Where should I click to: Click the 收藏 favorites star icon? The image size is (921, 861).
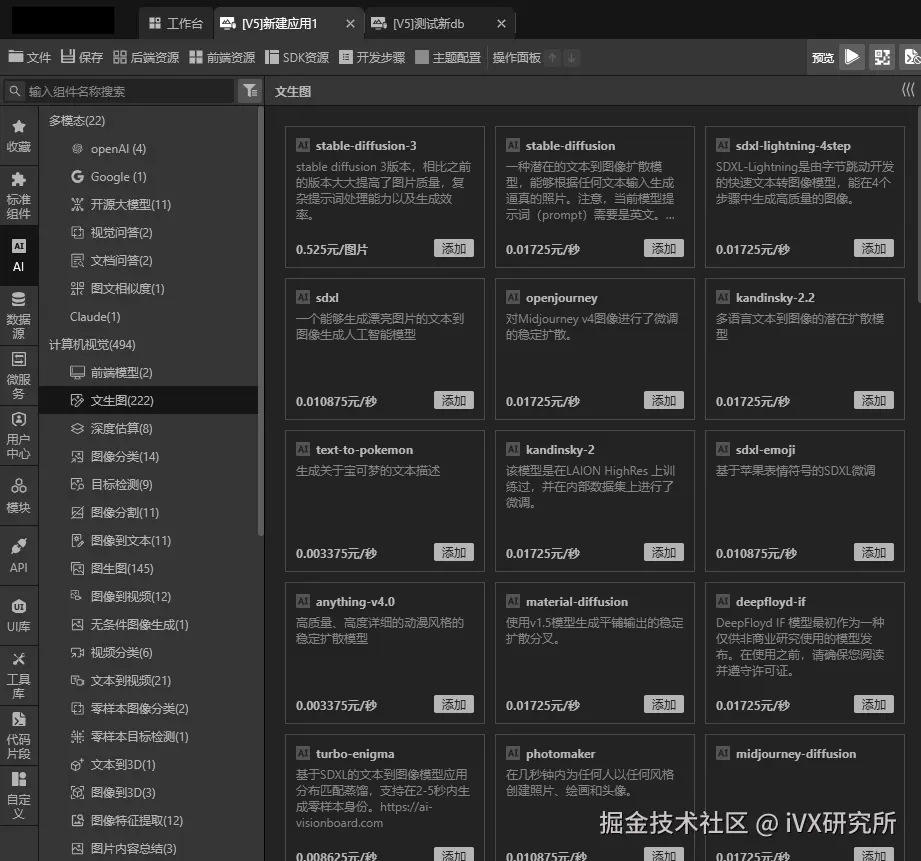coord(18,128)
